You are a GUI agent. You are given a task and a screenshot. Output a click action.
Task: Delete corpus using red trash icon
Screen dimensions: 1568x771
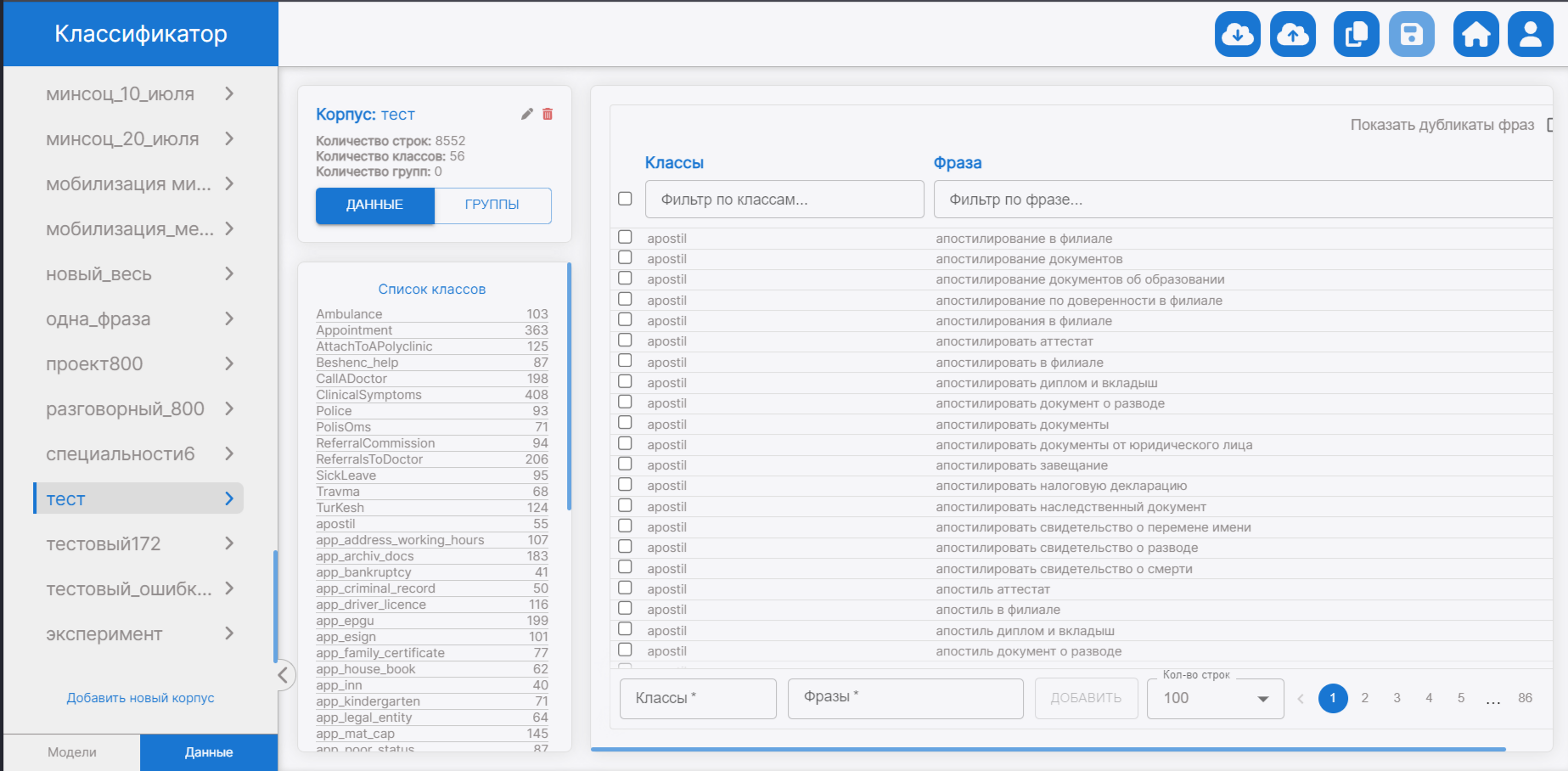click(548, 114)
